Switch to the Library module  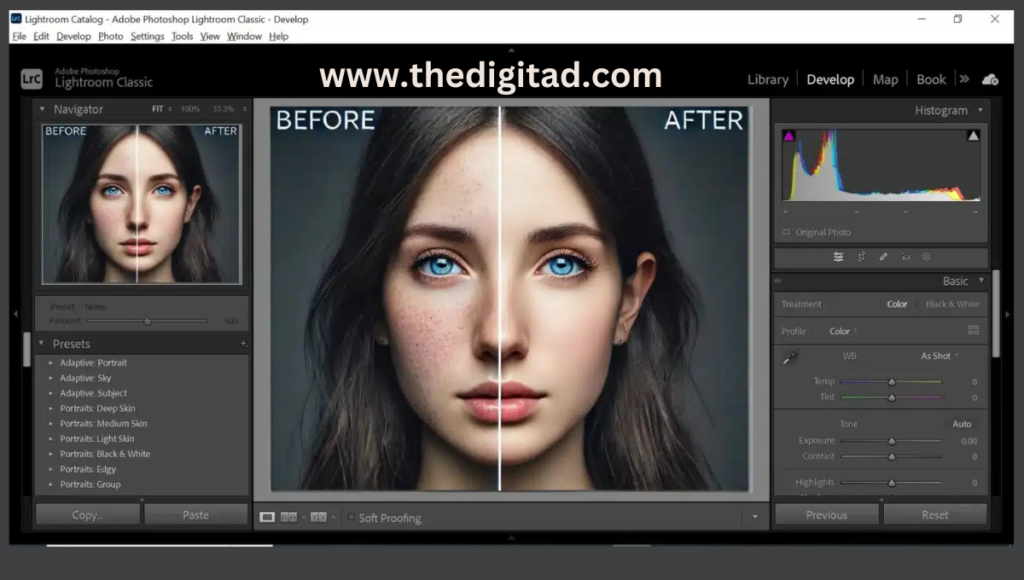coord(768,80)
